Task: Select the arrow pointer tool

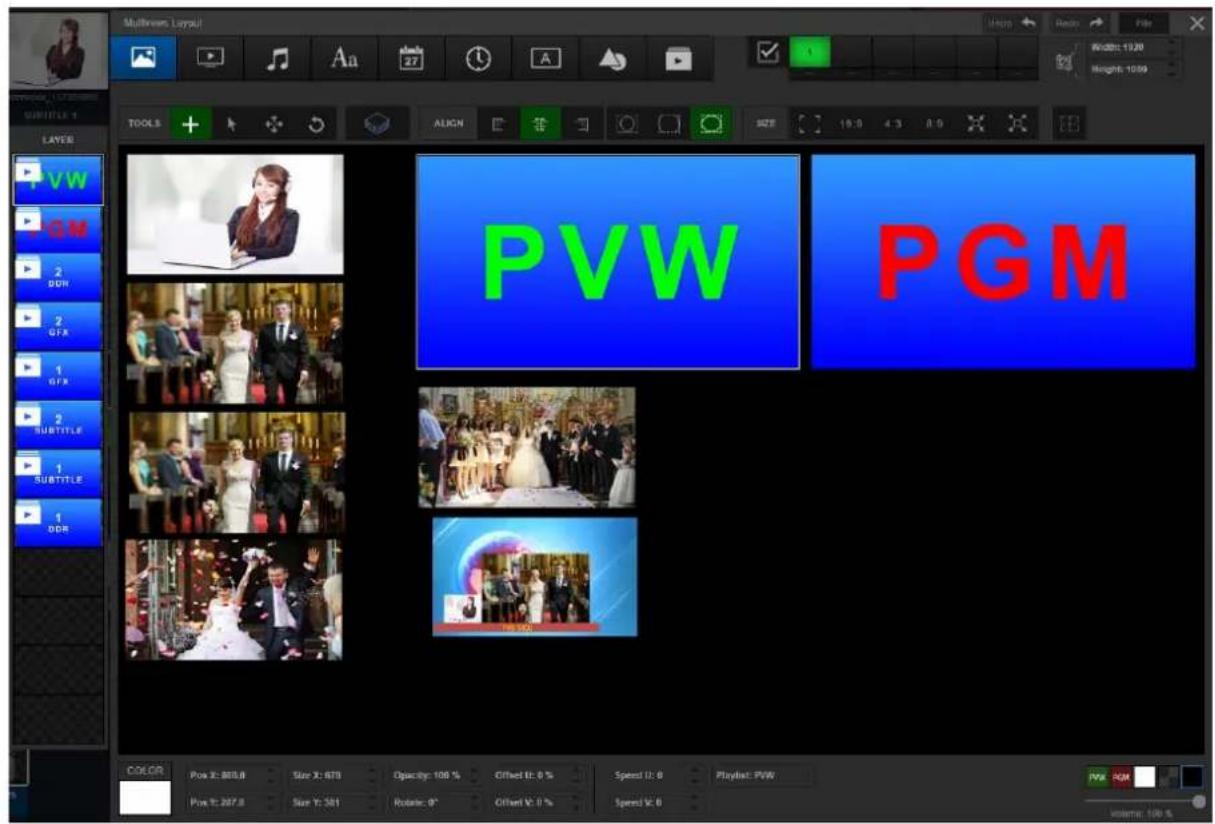Action: pyautogui.click(x=230, y=125)
